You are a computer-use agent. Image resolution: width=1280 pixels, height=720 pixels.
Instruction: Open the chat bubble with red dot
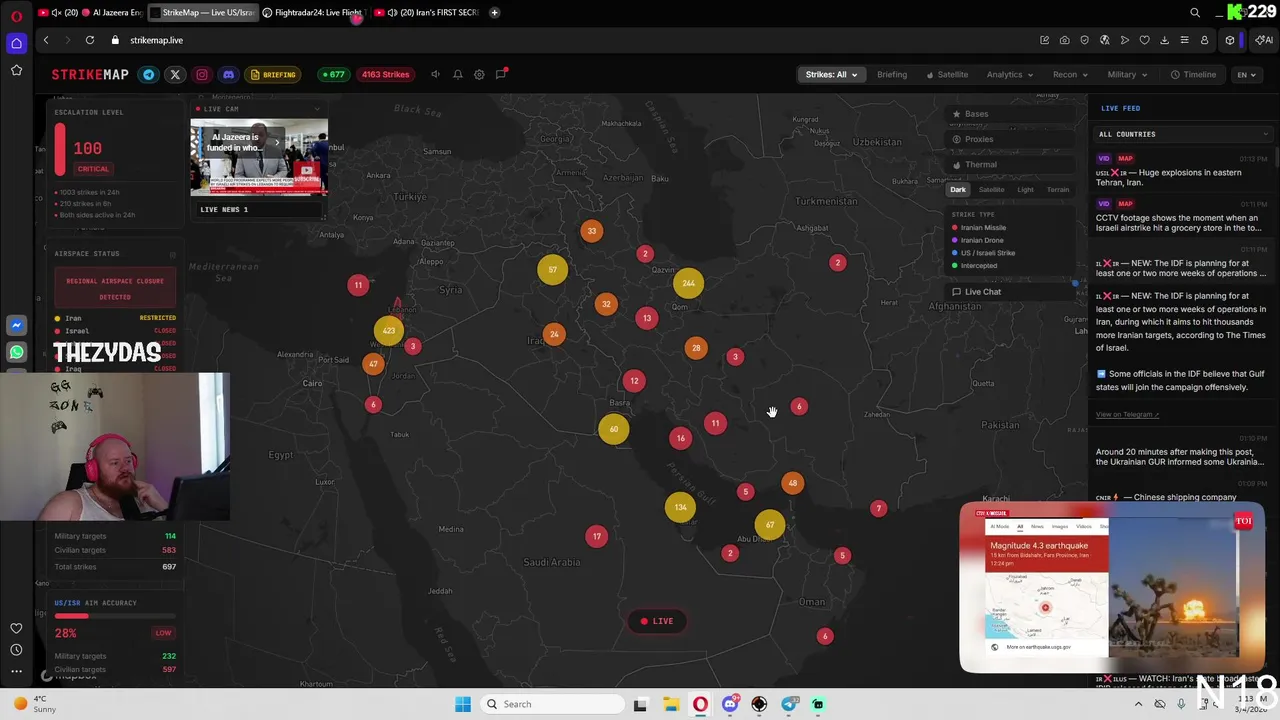[501, 74]
